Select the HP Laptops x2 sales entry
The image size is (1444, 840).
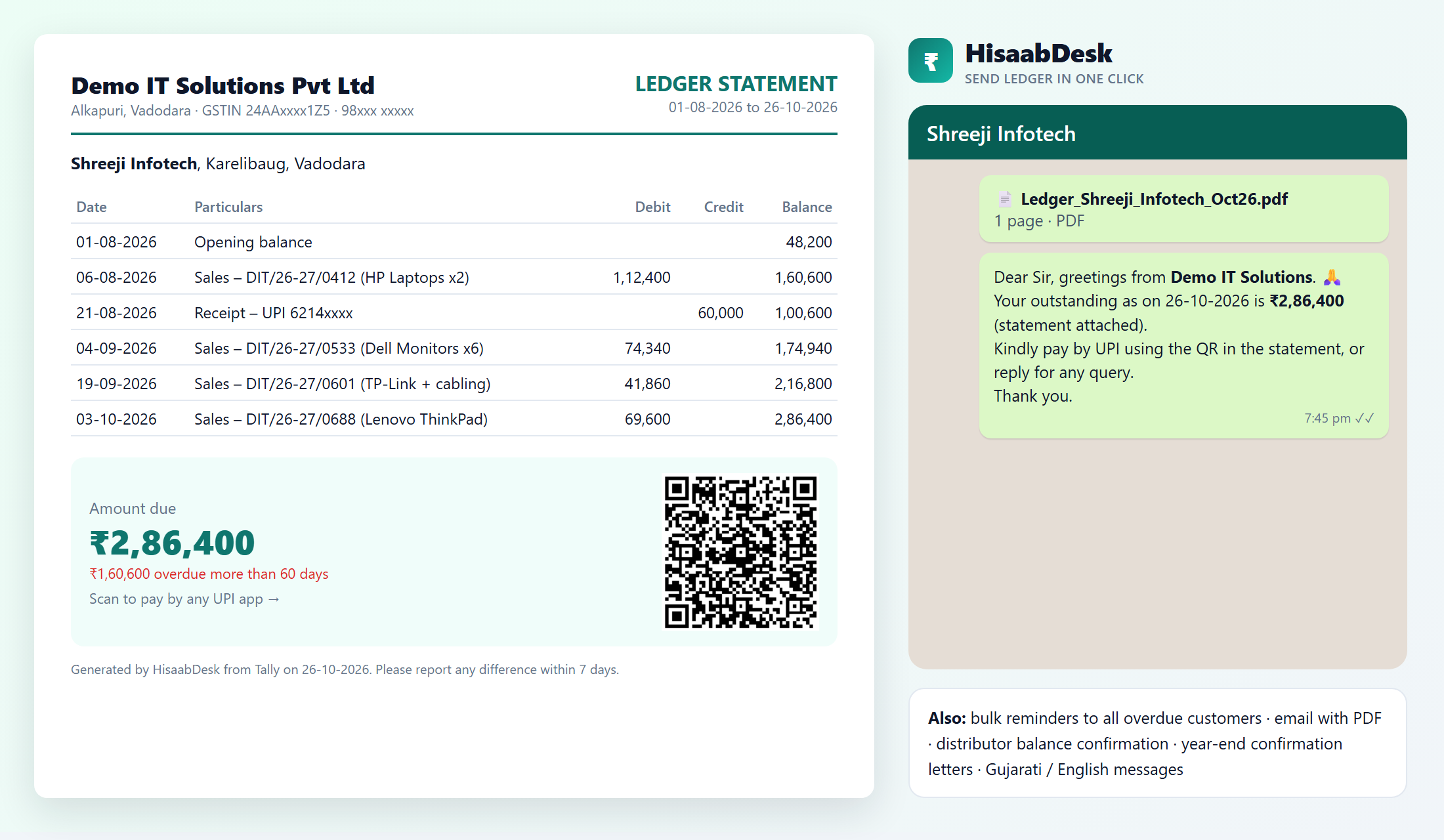tap(454, 277)
